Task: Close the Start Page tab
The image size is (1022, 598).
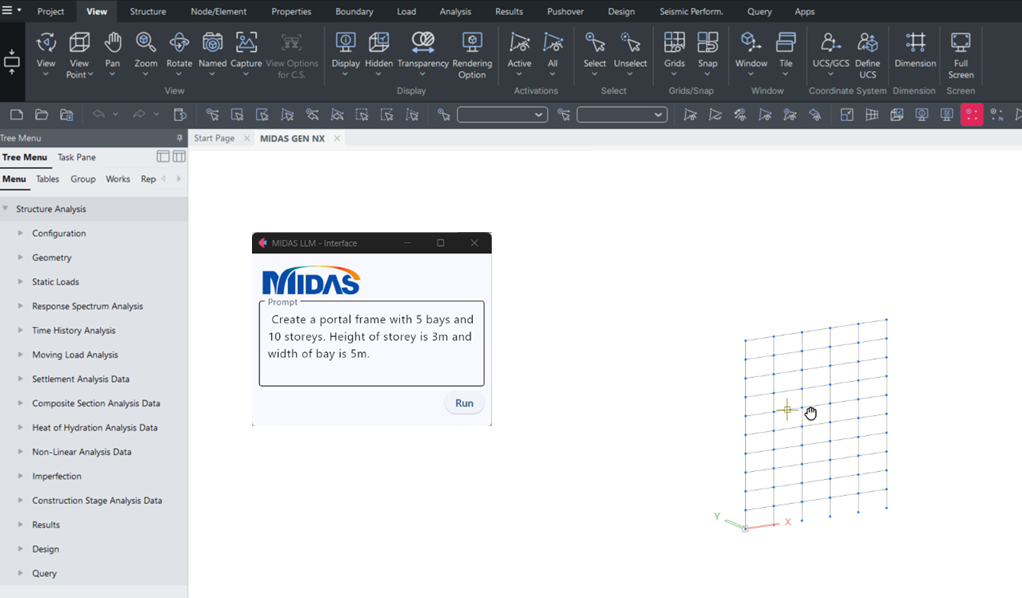Action: coord(247,138)
